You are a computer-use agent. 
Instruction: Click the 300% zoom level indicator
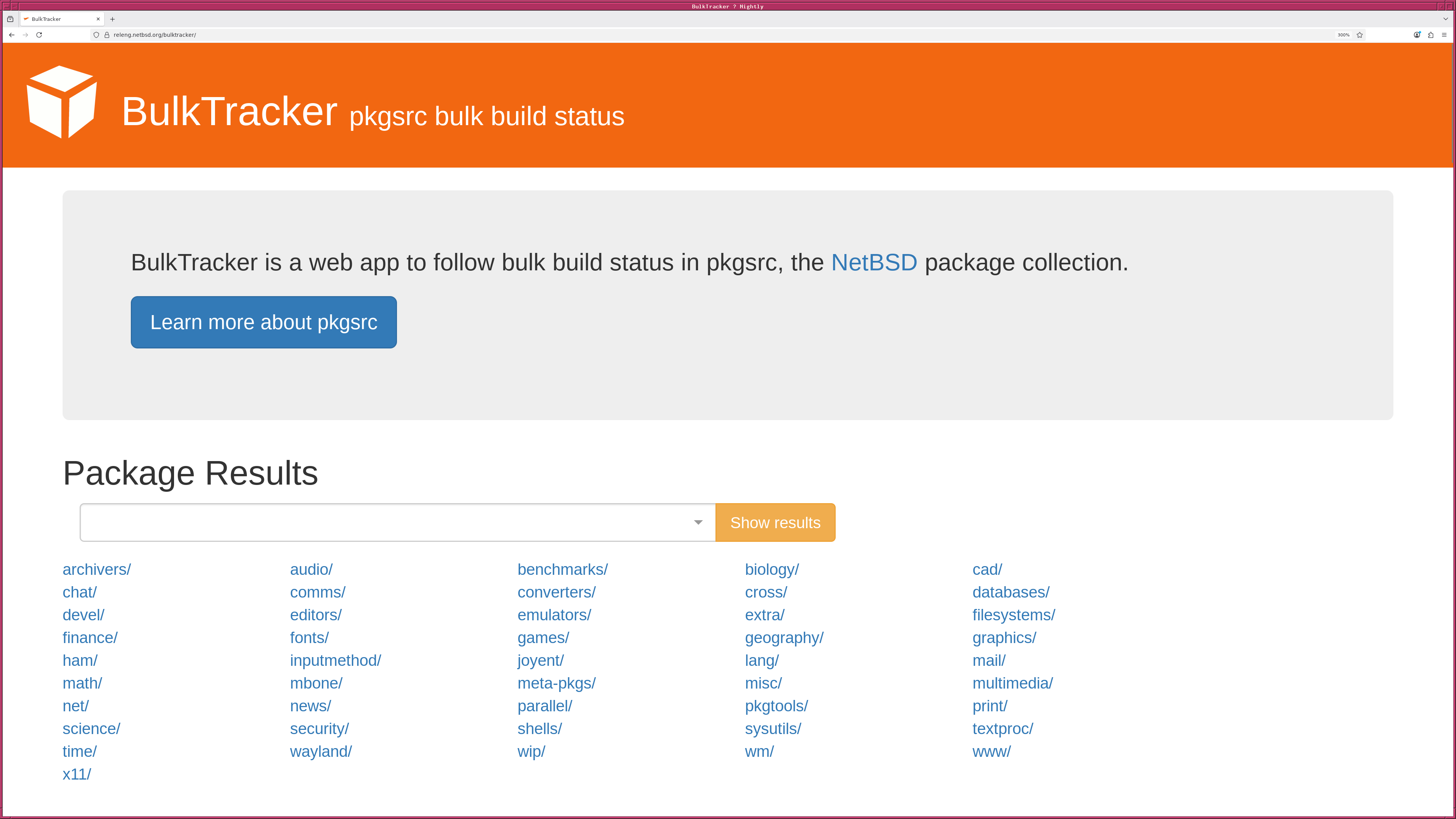pyautogui.click(x=1343, y=35)
